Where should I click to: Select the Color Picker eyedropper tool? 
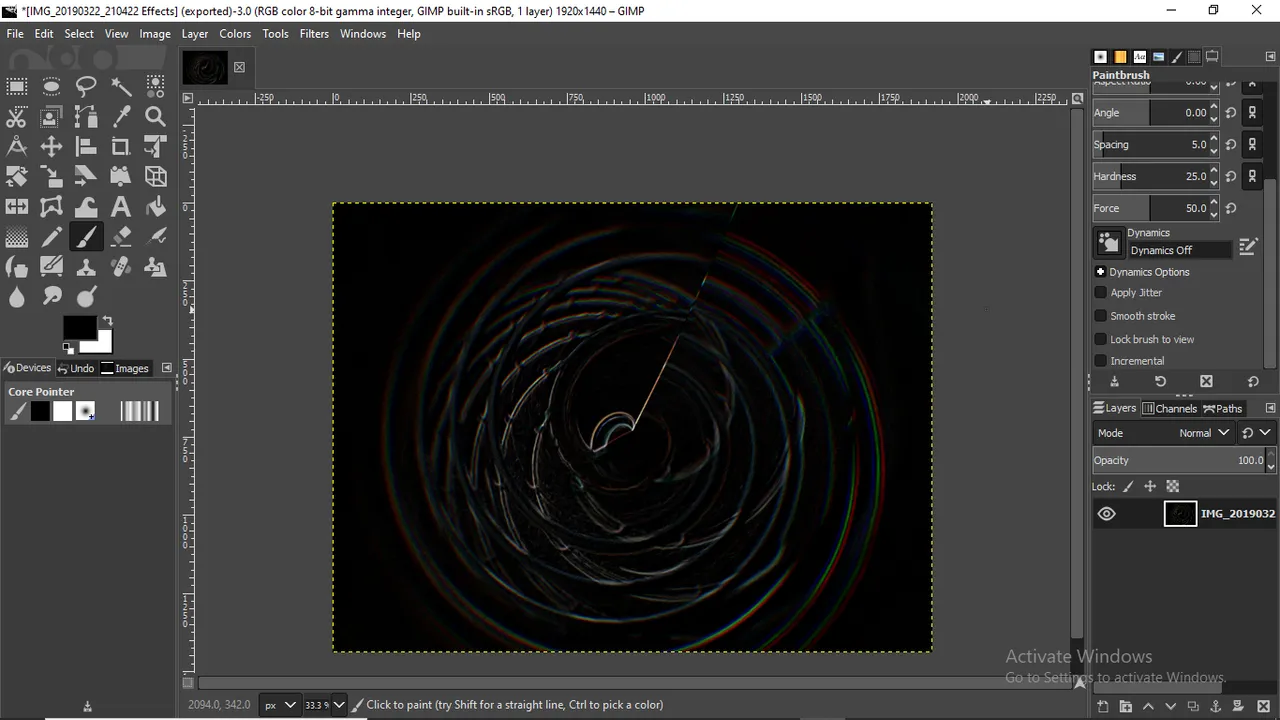121,116
